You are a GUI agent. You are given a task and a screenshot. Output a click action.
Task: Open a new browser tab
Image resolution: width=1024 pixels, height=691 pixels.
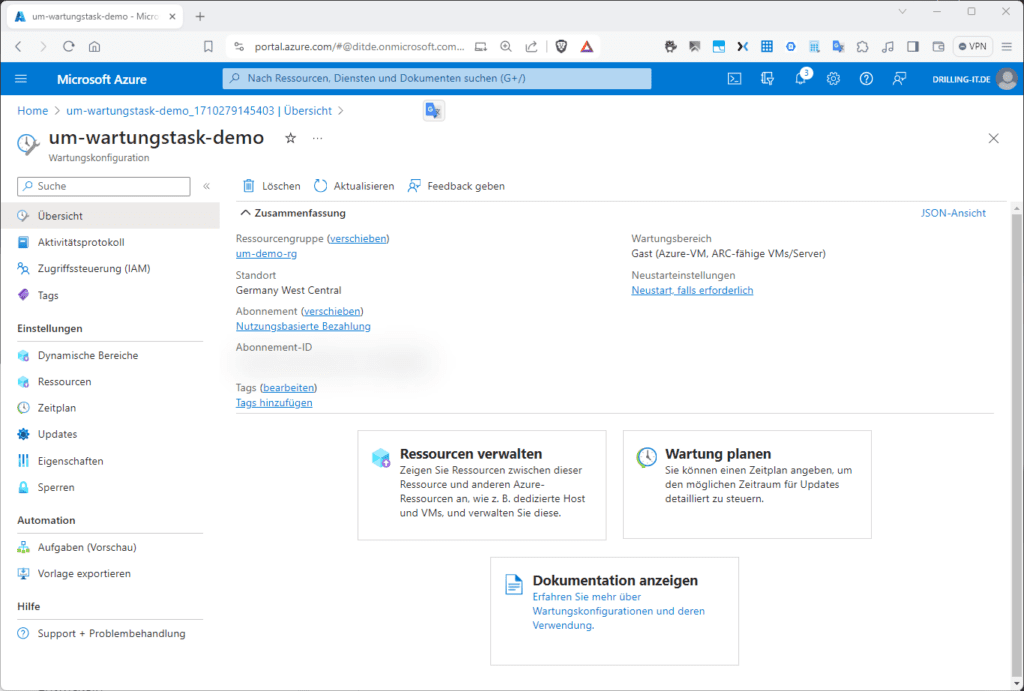click(200, 16)
